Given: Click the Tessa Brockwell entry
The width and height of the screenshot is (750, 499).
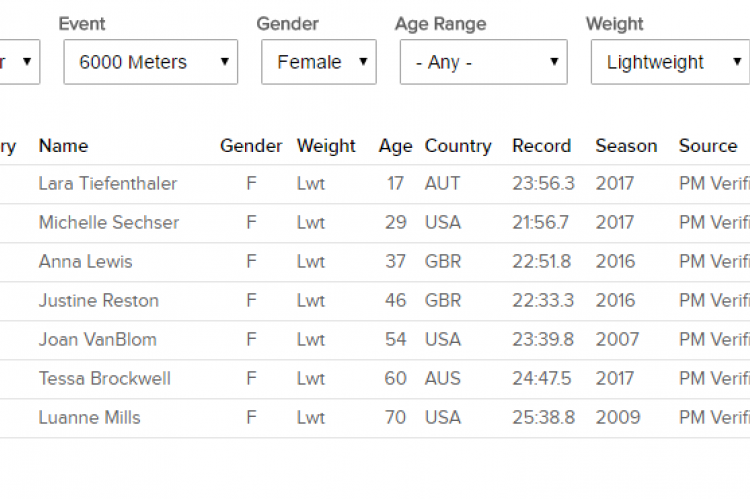Looking at the screenshot, I should click(x=104, y=379).
